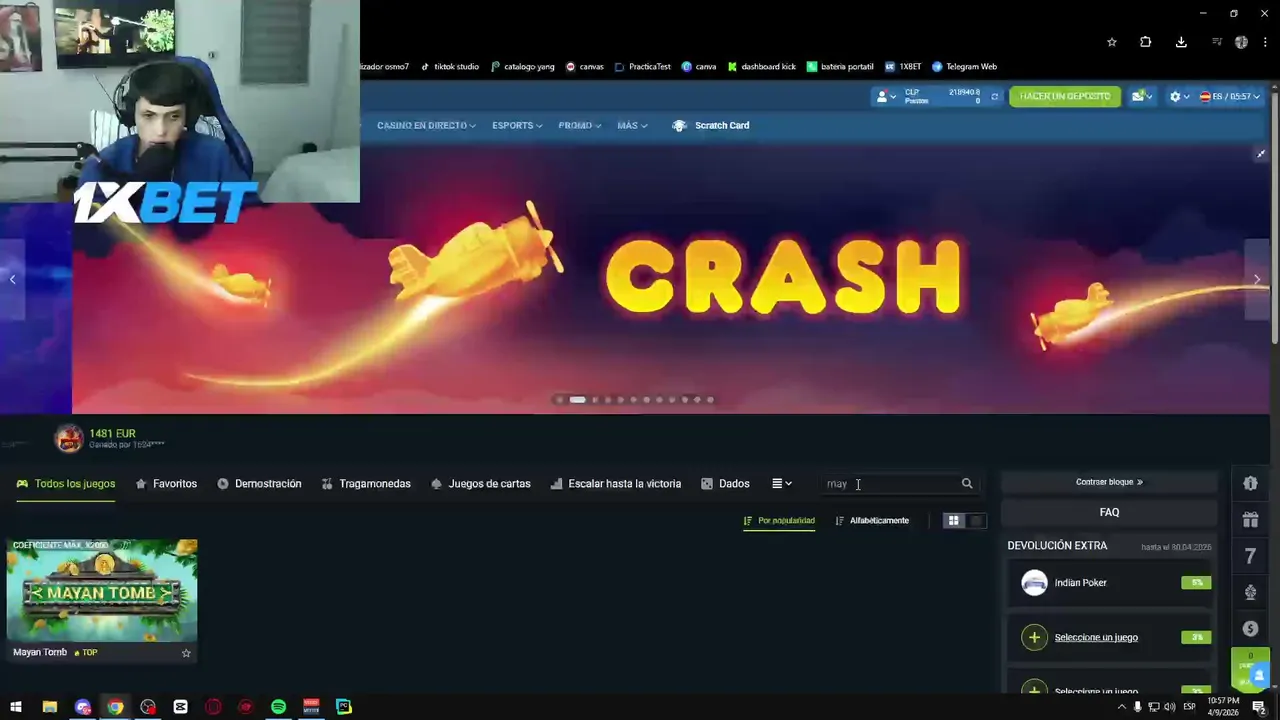The width and height of the screenshot is (1280, 720).
Task: Open PyCharm from the taskbar
Action: tap(344, 707)
